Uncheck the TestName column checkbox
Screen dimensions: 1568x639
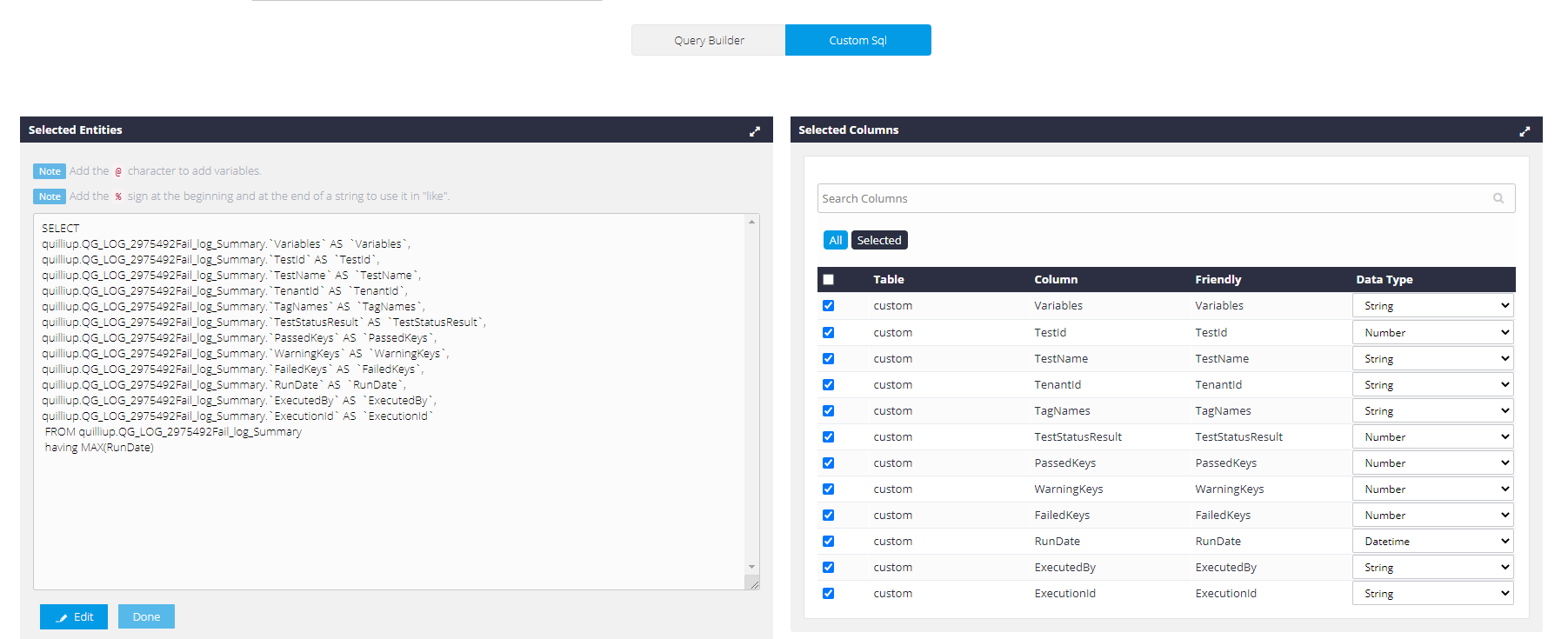[828, 358]
